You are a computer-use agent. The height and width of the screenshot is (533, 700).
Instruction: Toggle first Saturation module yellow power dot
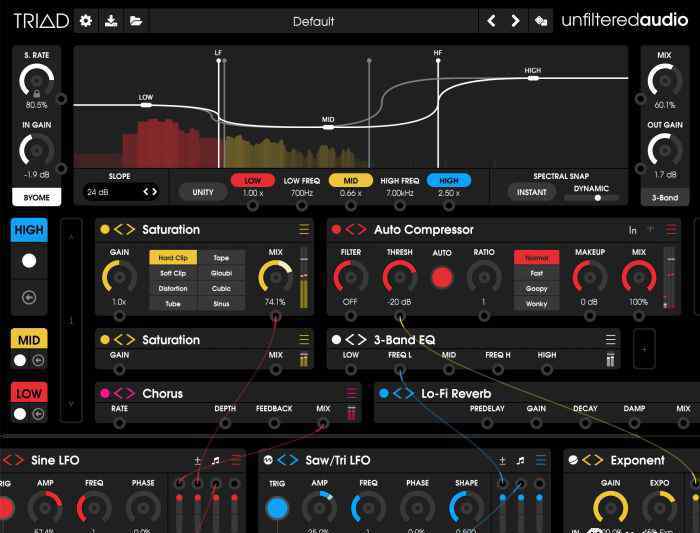[x=105, y=229]
